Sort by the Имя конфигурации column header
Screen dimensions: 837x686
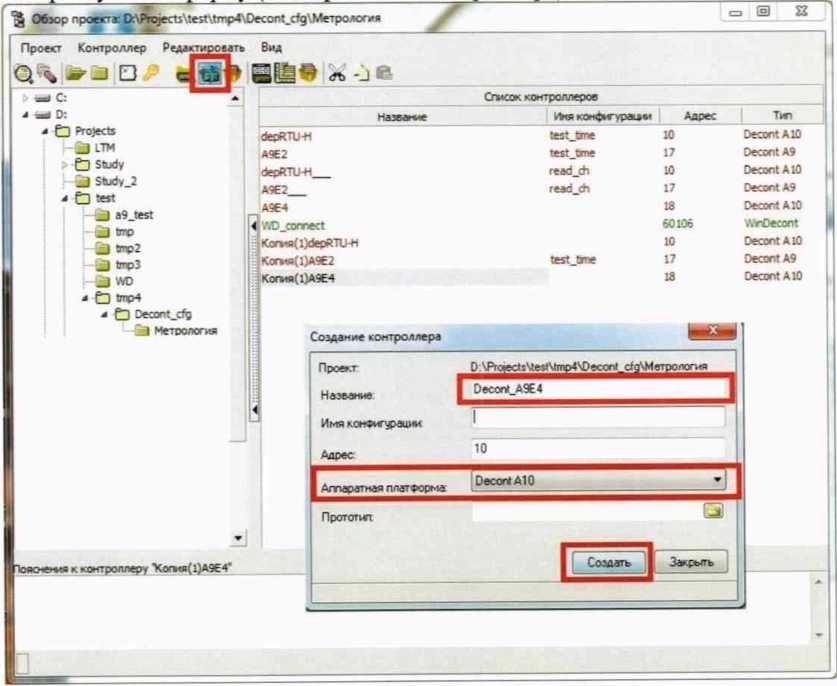pyautogui.click(x=602, y=116)
